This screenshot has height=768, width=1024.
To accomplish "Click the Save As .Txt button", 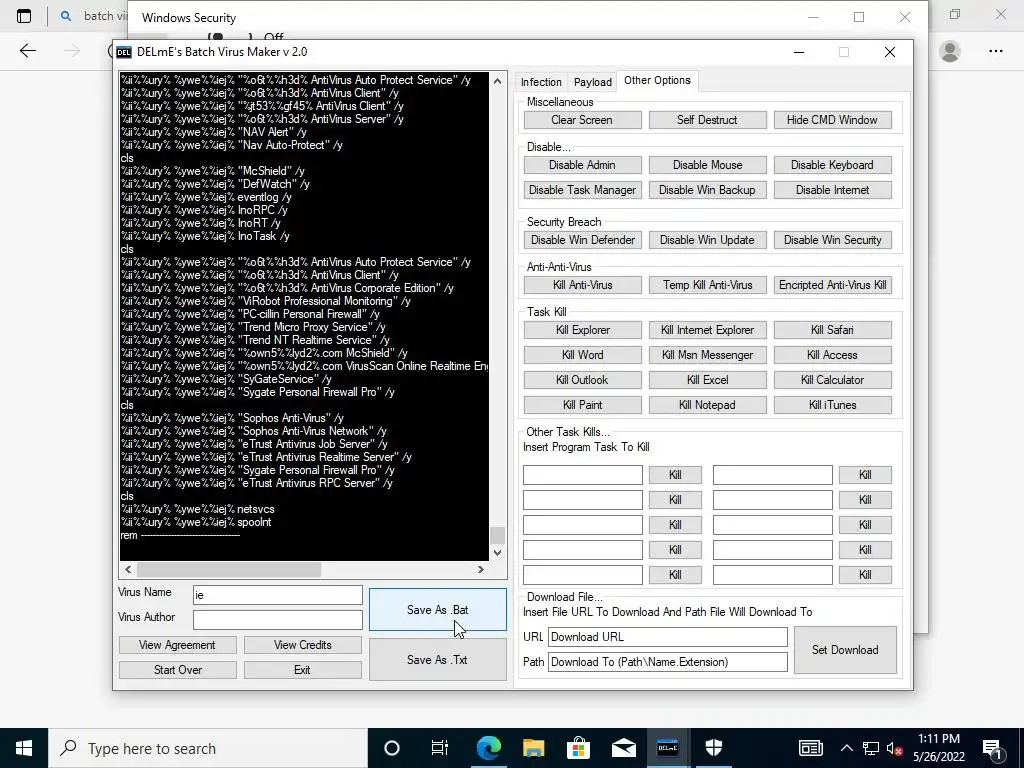I will coord(438,660).
